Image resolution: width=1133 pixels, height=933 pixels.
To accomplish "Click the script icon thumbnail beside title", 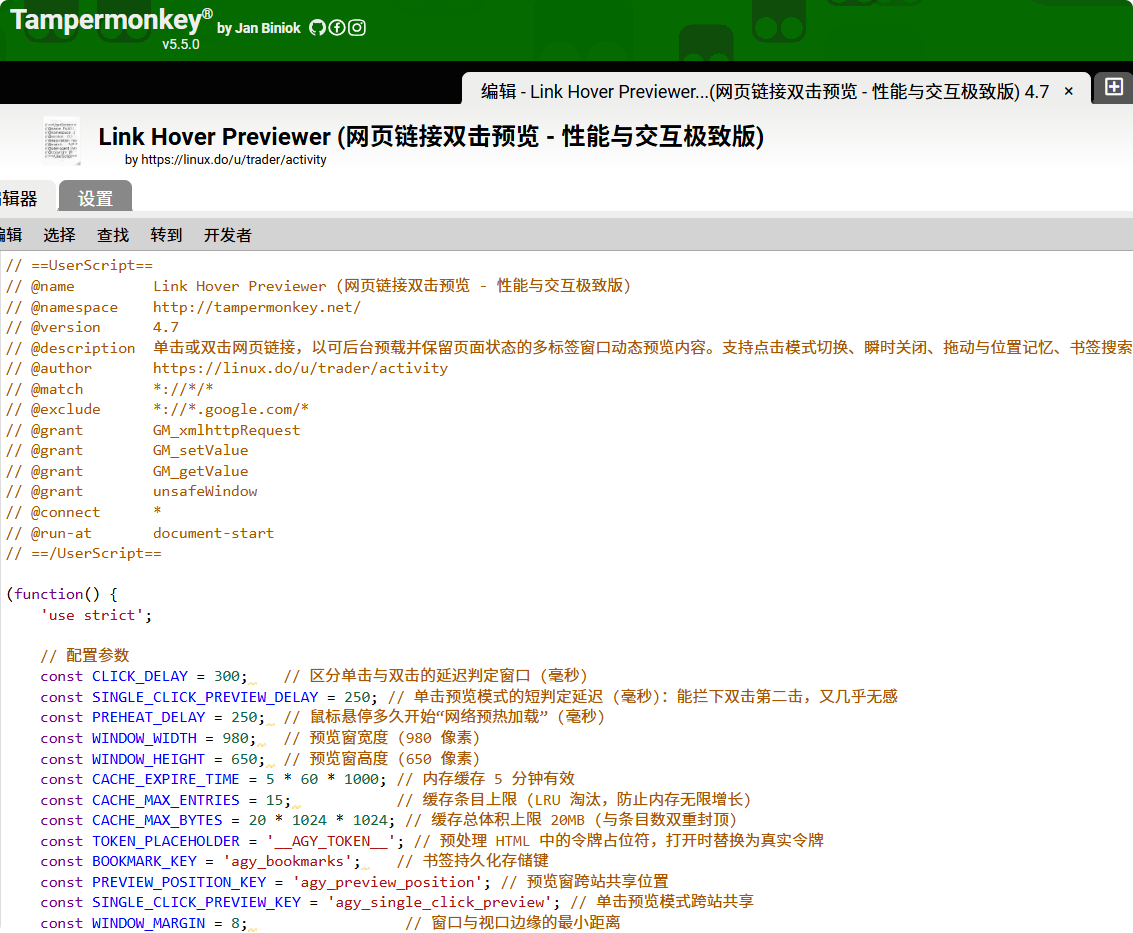I will [x=61, y=140].
